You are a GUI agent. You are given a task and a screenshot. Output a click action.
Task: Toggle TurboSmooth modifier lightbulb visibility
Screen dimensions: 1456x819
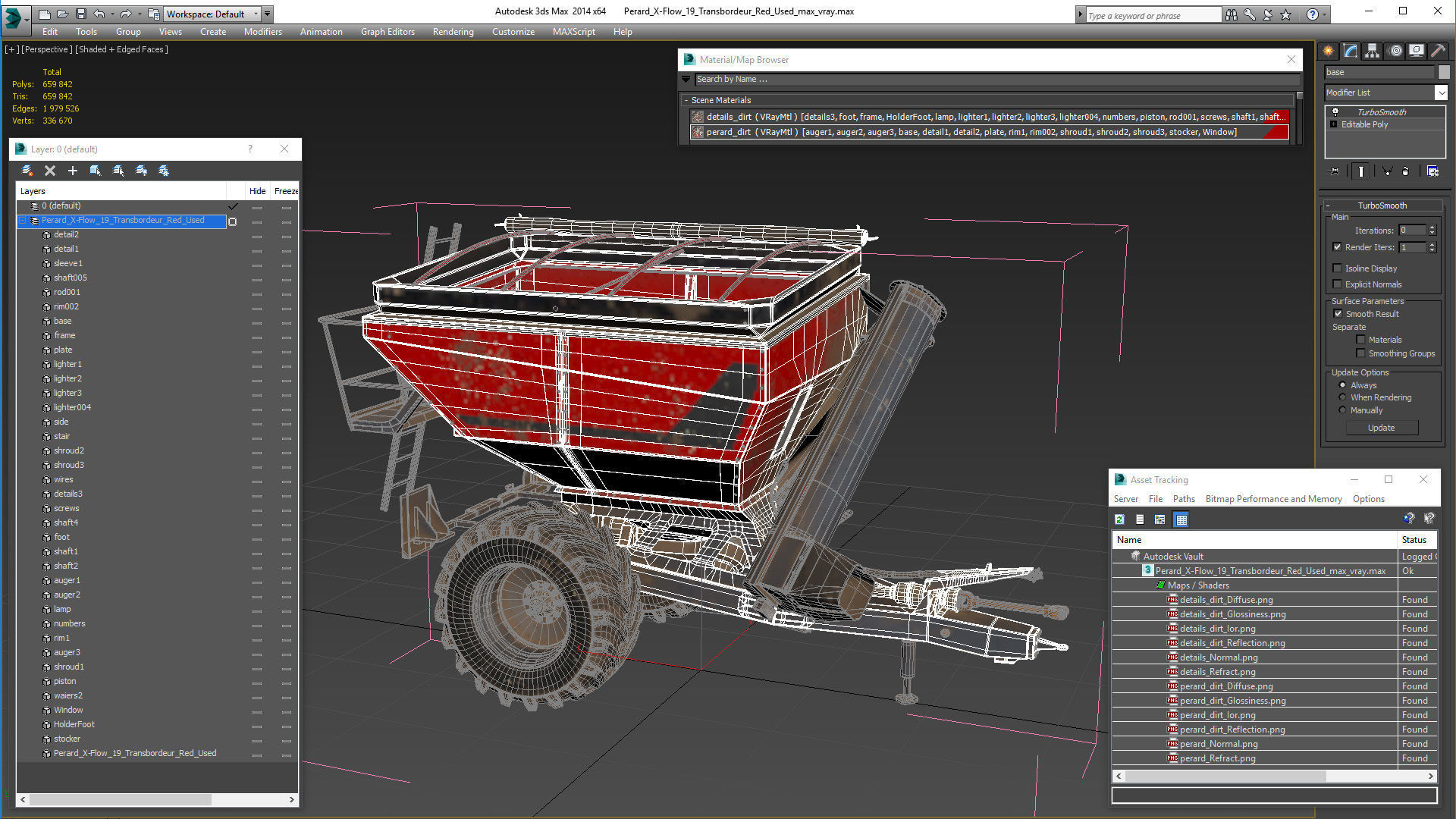[1335, 112]
